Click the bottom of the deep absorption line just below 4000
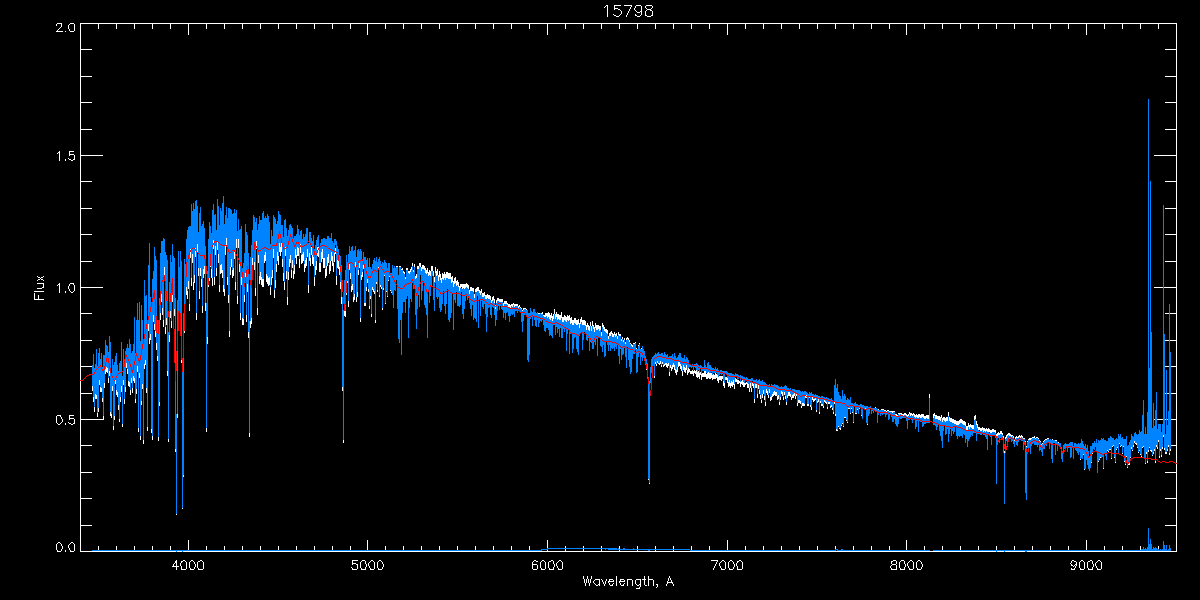Image resolution: width=1200 pixels, height=600 pixels. pyautogui.click(x=177, y=512)
